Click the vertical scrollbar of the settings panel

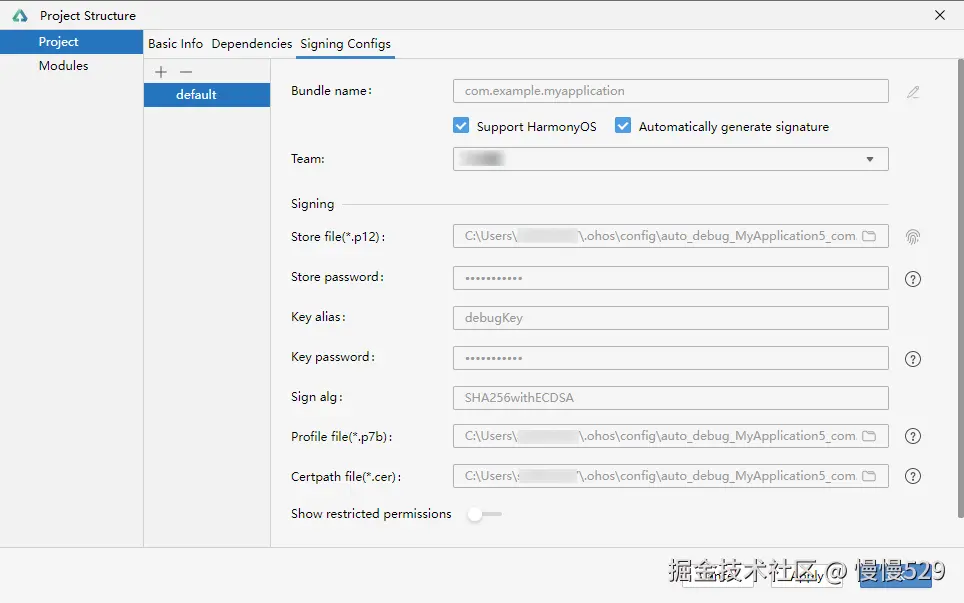pyautogui.click(x=960, y=288)
